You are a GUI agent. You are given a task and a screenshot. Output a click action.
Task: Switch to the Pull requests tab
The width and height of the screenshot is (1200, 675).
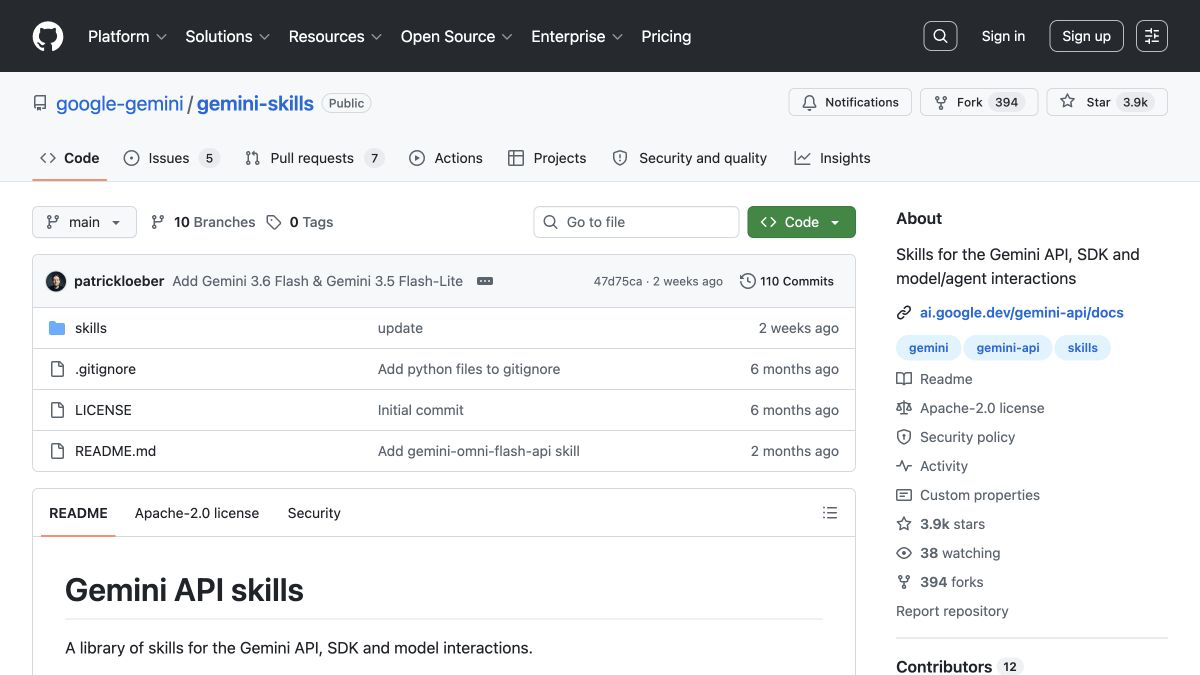314,158
